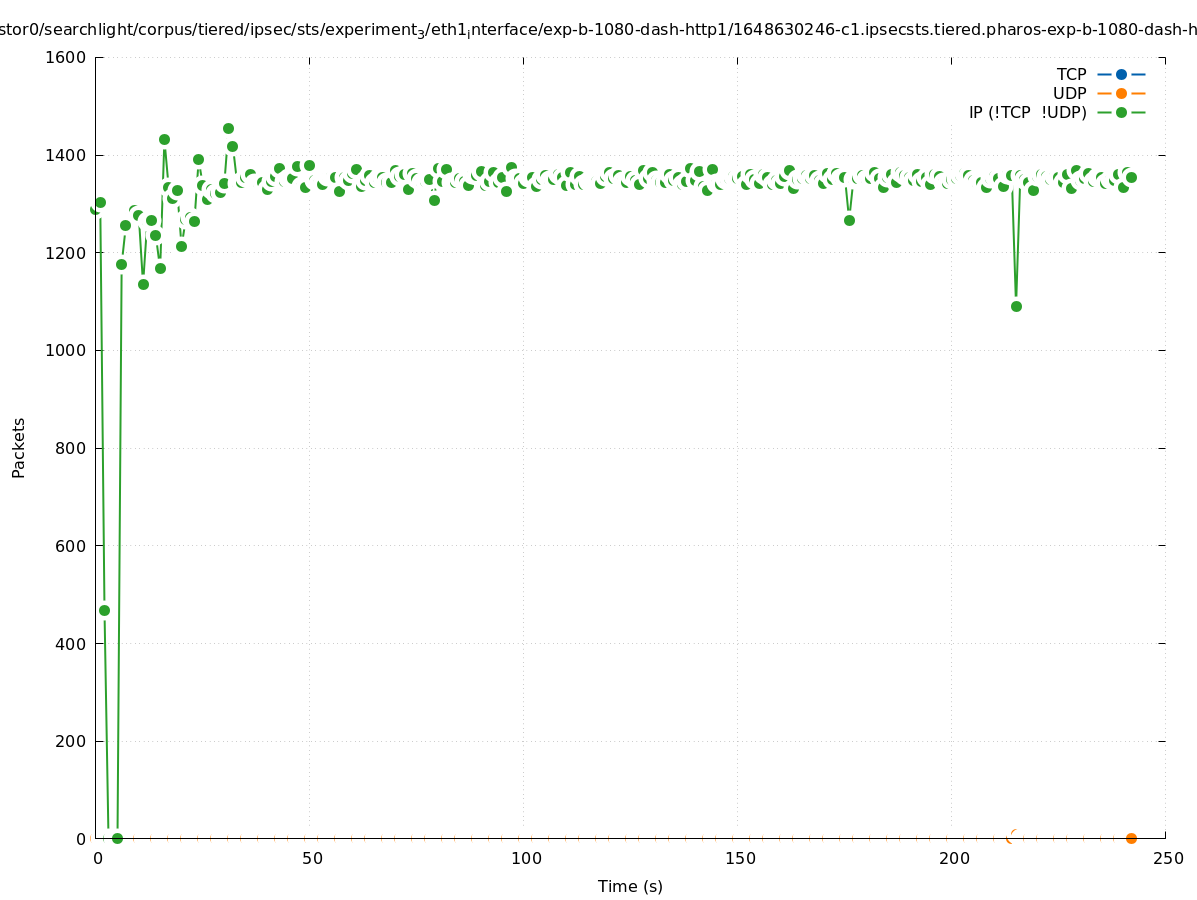The image size is (1197, 900).
Task: Click the file path title above the chart
Action: pyautogui.click(x=598, y=30)
